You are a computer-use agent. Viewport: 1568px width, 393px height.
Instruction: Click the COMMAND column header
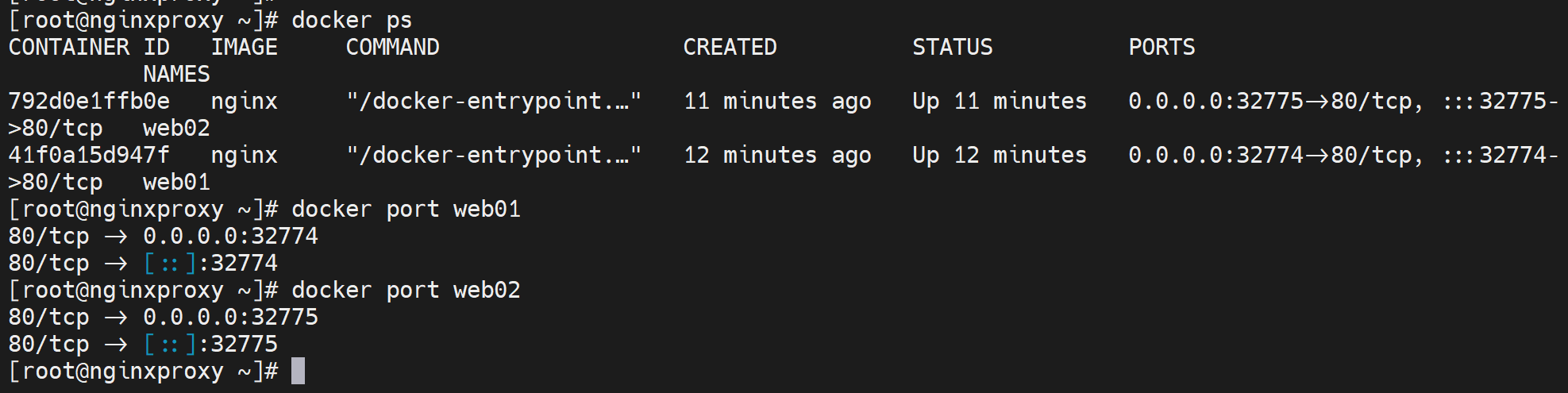point(392,47)
